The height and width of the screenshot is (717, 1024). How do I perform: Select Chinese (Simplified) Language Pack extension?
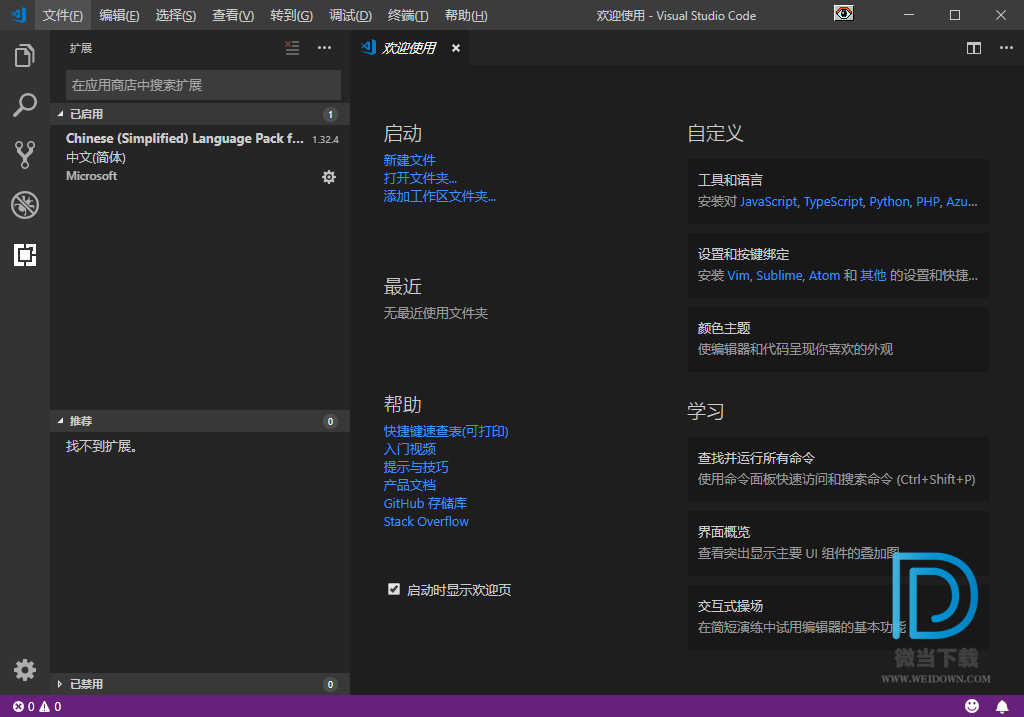(x=200, y=157)
